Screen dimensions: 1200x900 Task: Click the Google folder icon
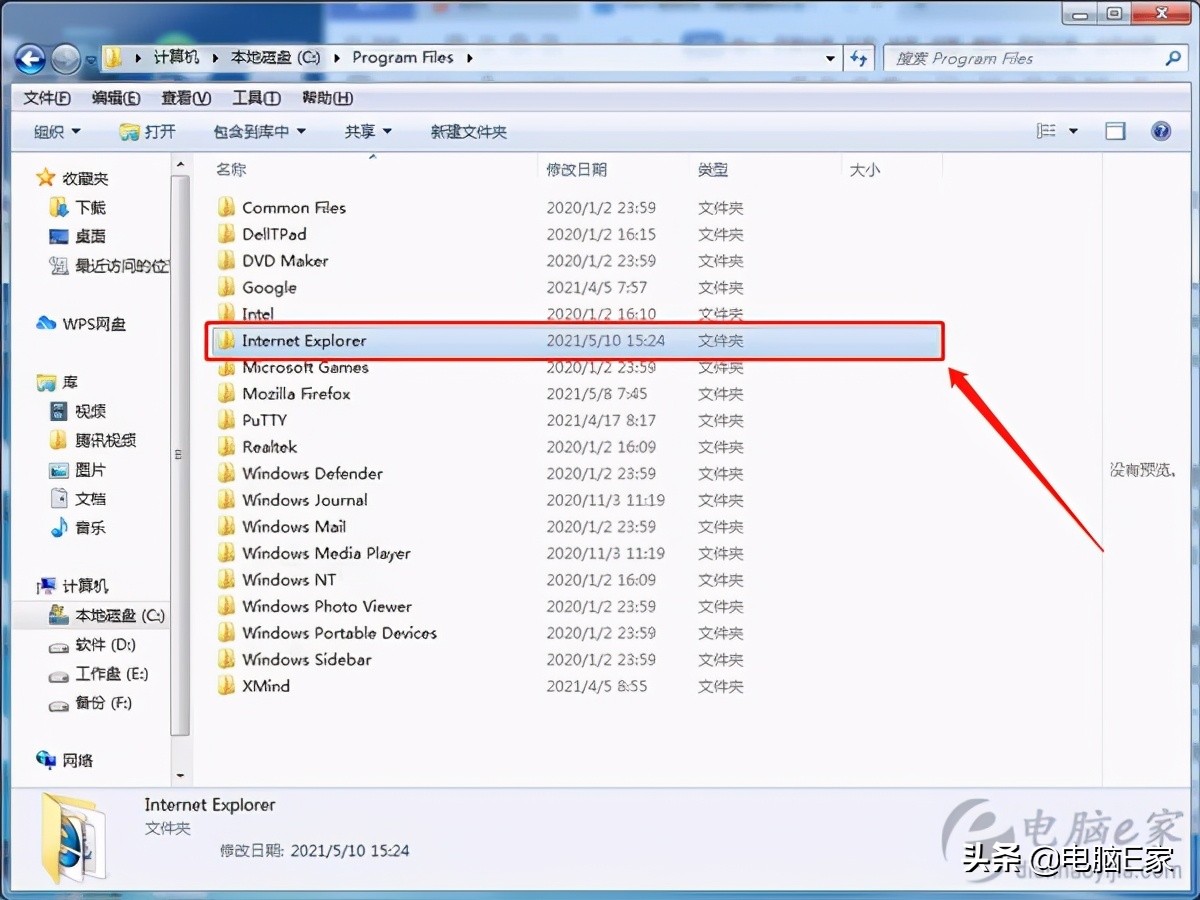[x=226, y=287]
